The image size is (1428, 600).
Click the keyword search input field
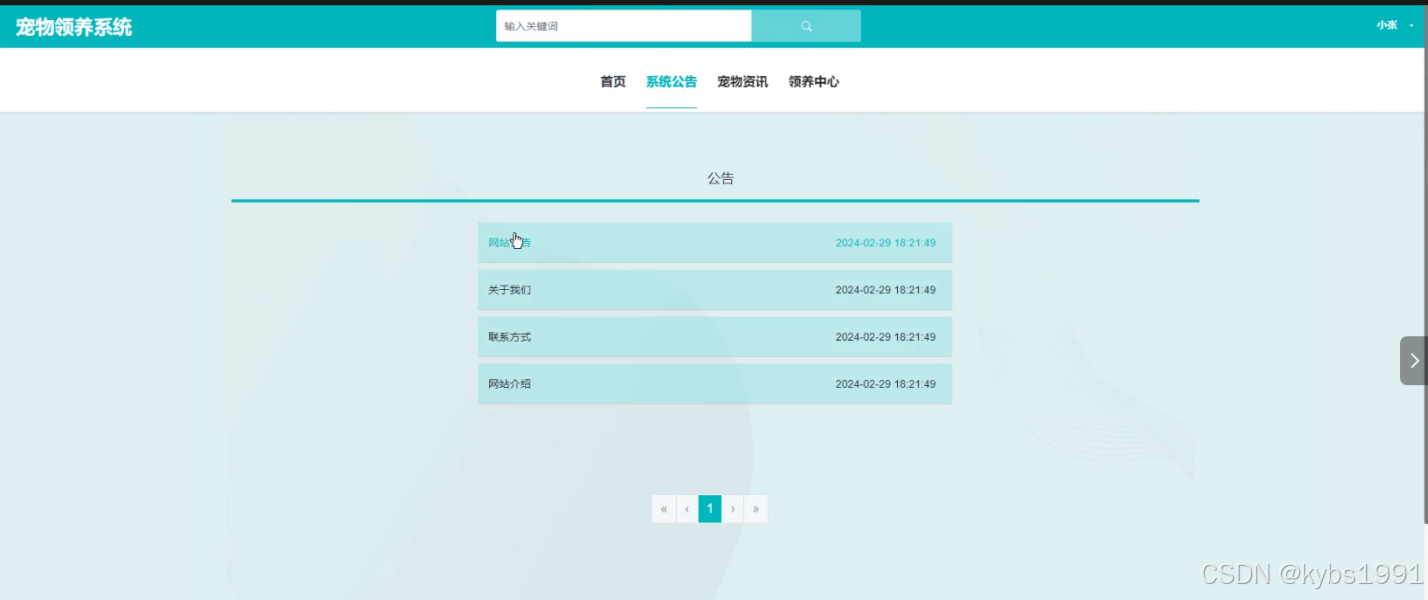click(623, 26)
